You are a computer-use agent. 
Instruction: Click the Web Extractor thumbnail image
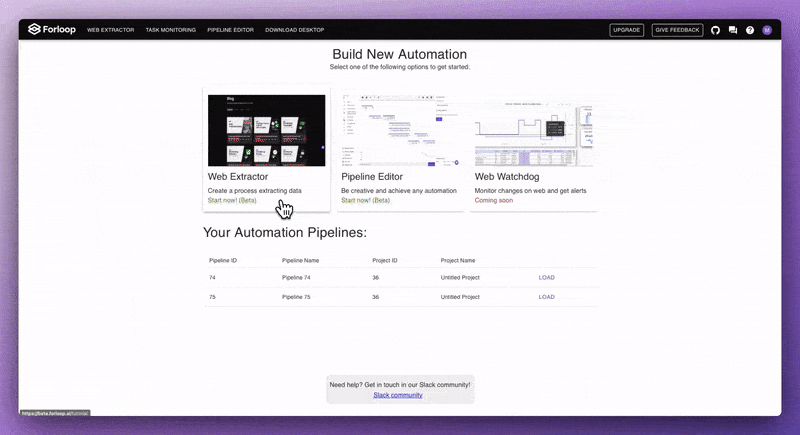click(266, 130)
